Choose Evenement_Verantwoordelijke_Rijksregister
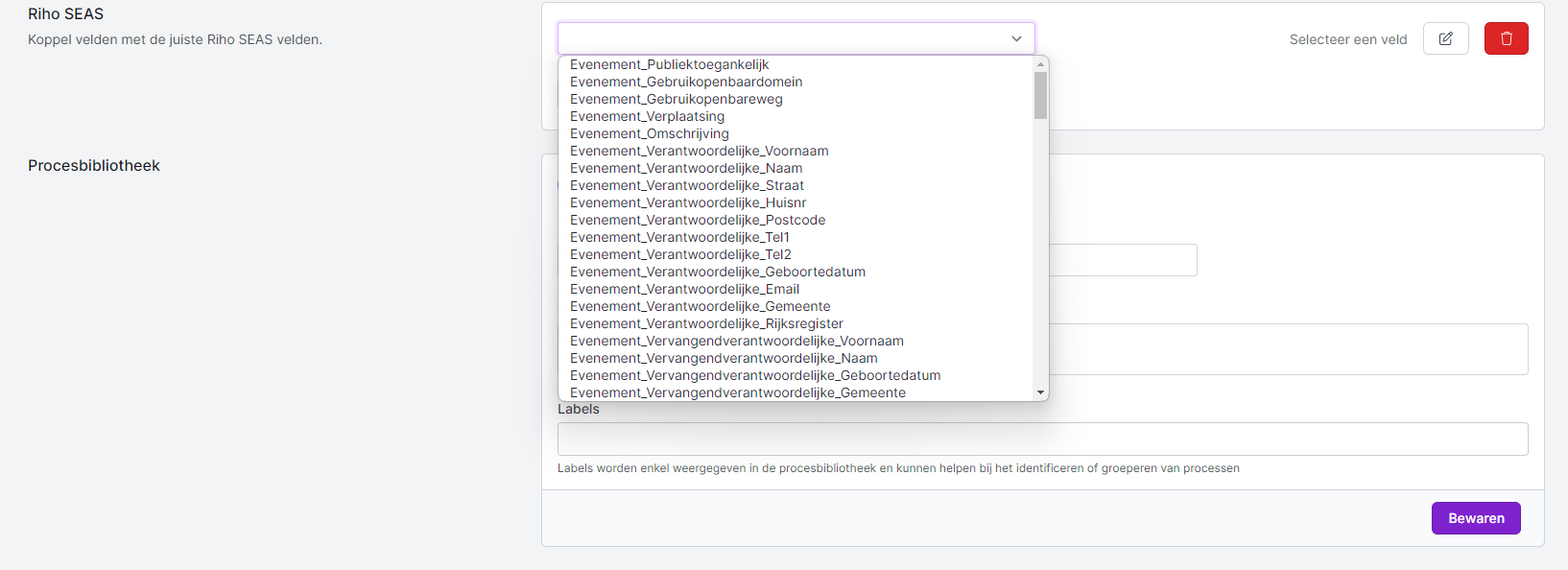Viewport: 1568px width, 570px height. pos(706,323)
